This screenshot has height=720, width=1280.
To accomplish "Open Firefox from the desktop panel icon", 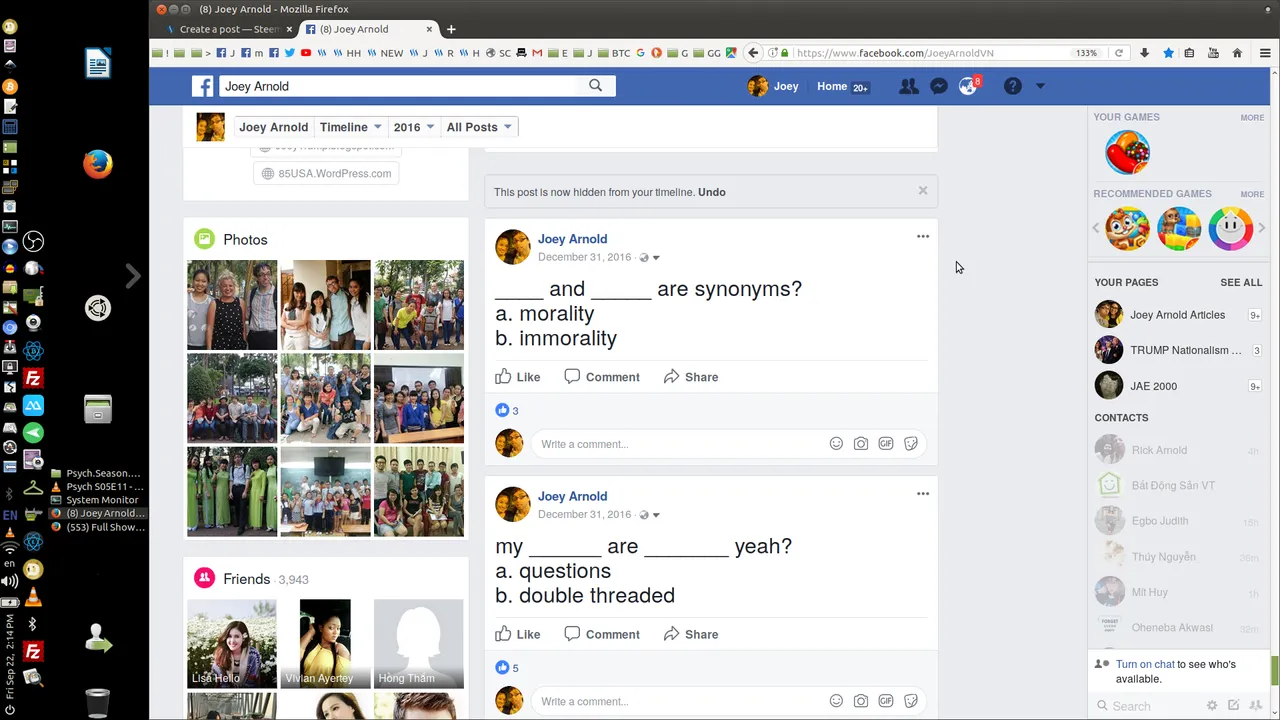I will tap(98, 163).
